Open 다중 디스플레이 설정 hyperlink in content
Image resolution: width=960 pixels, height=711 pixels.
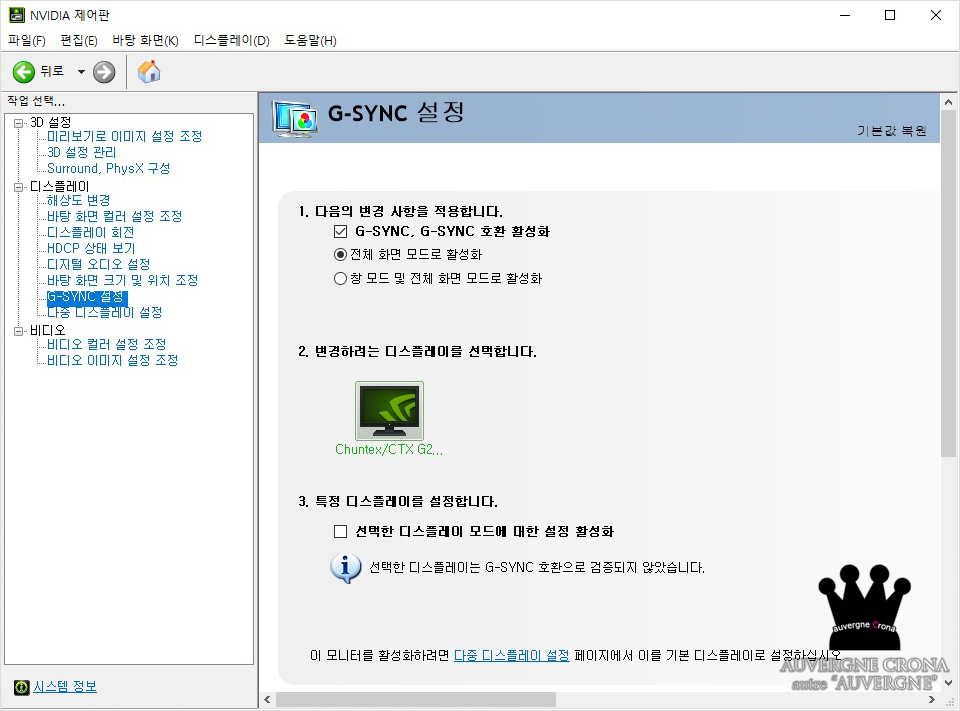click(x=511, y=655)
